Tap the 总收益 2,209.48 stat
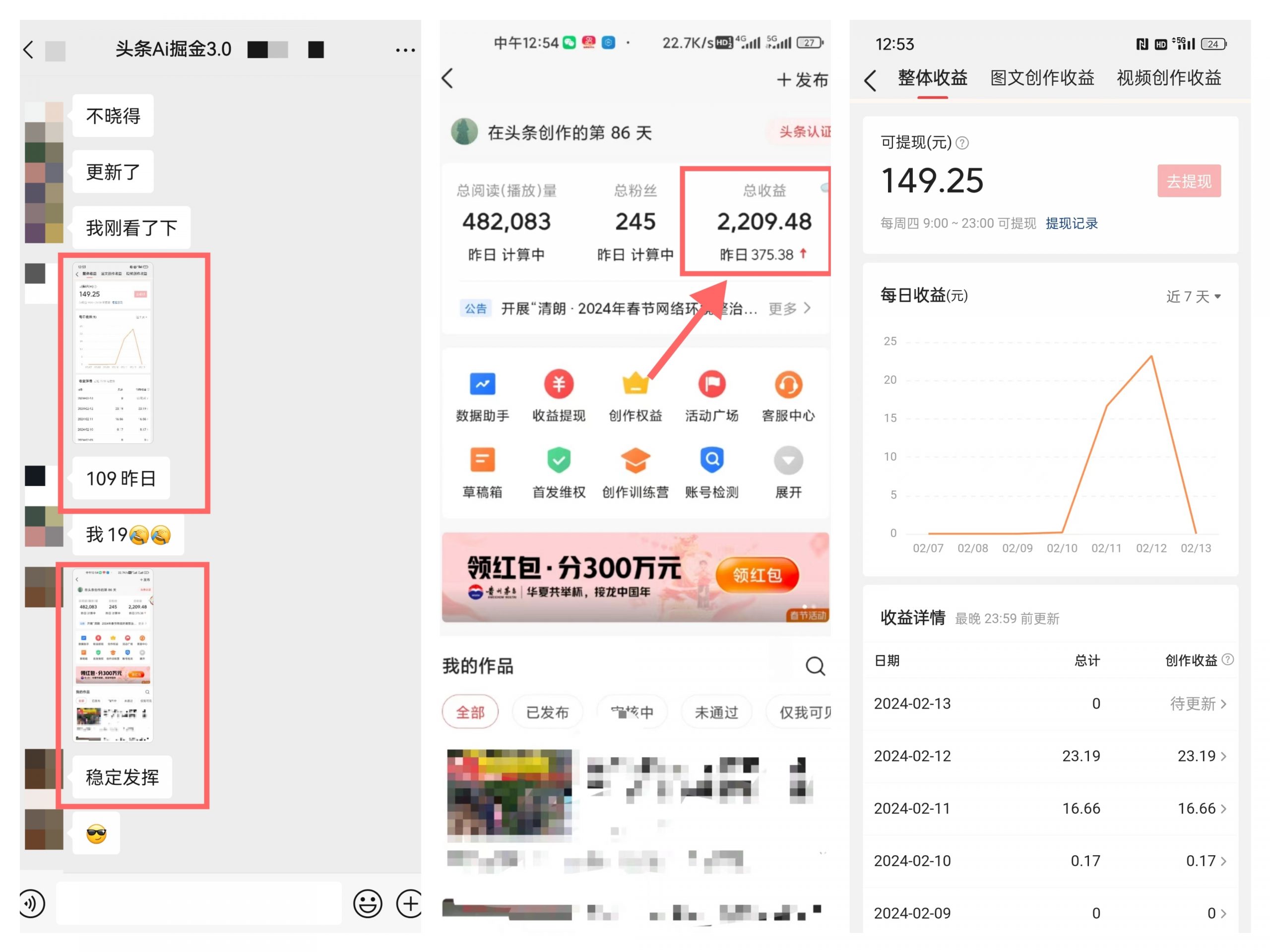 pos(764,223)
